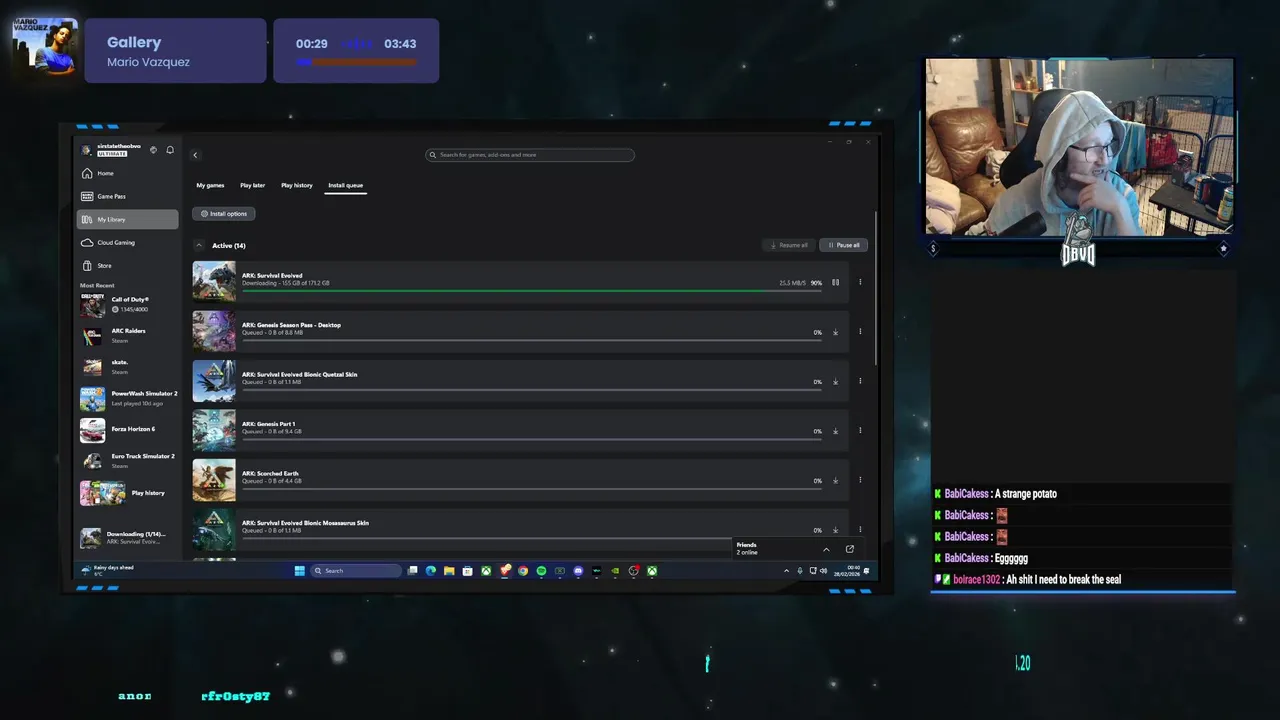Click the ARK: Survival Evolved cover thumbnail
The image size is (1280, 720).
pyautogui.click(x=214, y=282)
